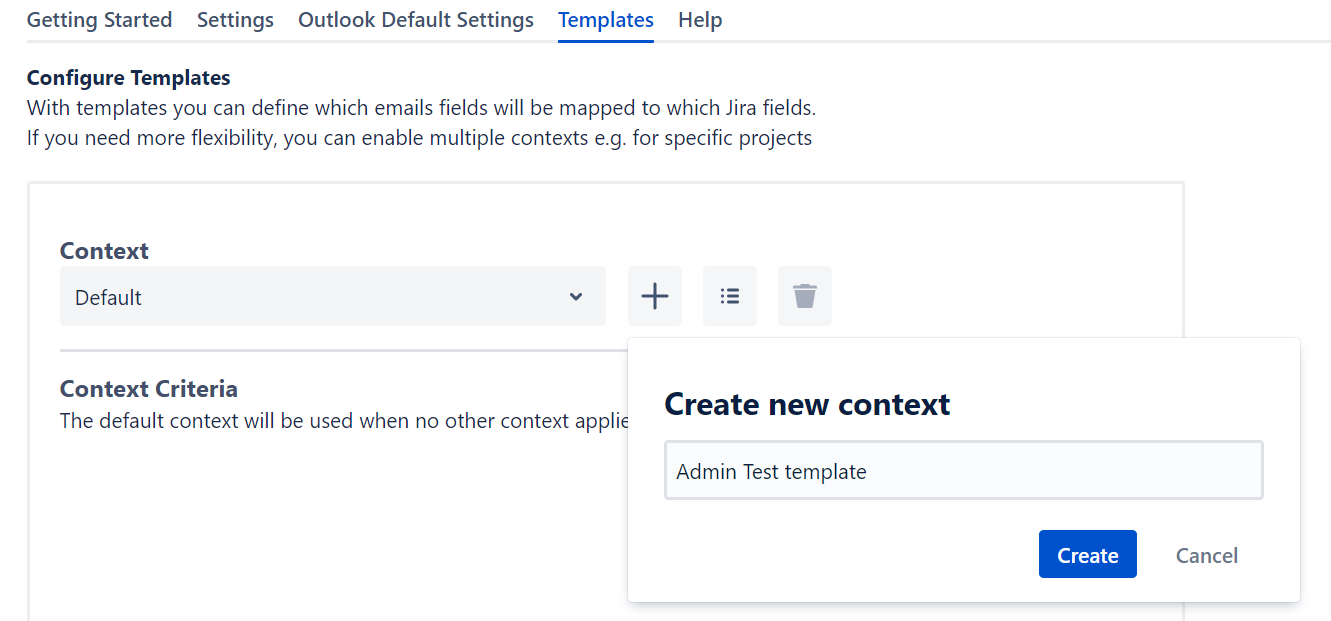Select the 'Default' text in Context dropdown
1331x621 pixels.
(108, 297)
